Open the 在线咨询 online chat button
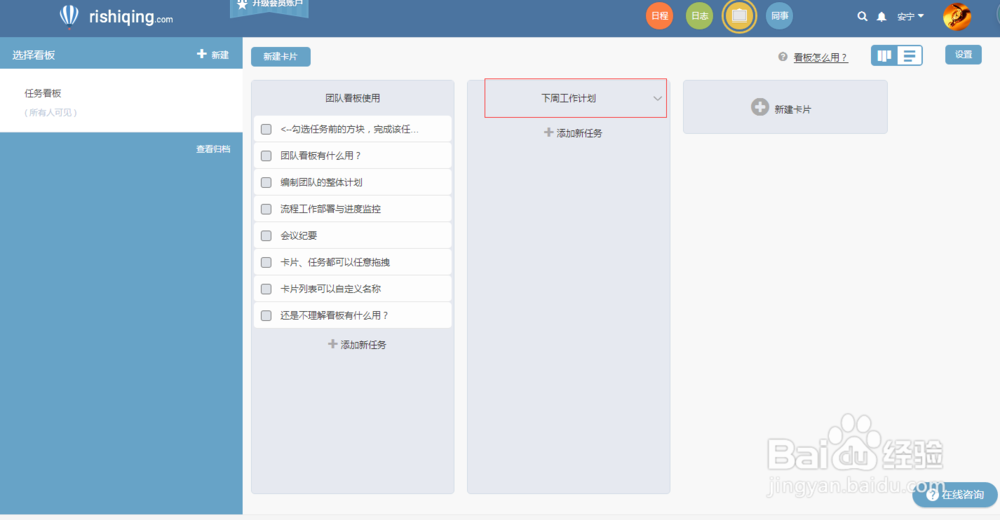This screenshot has width=1000, height=520. 955,494
